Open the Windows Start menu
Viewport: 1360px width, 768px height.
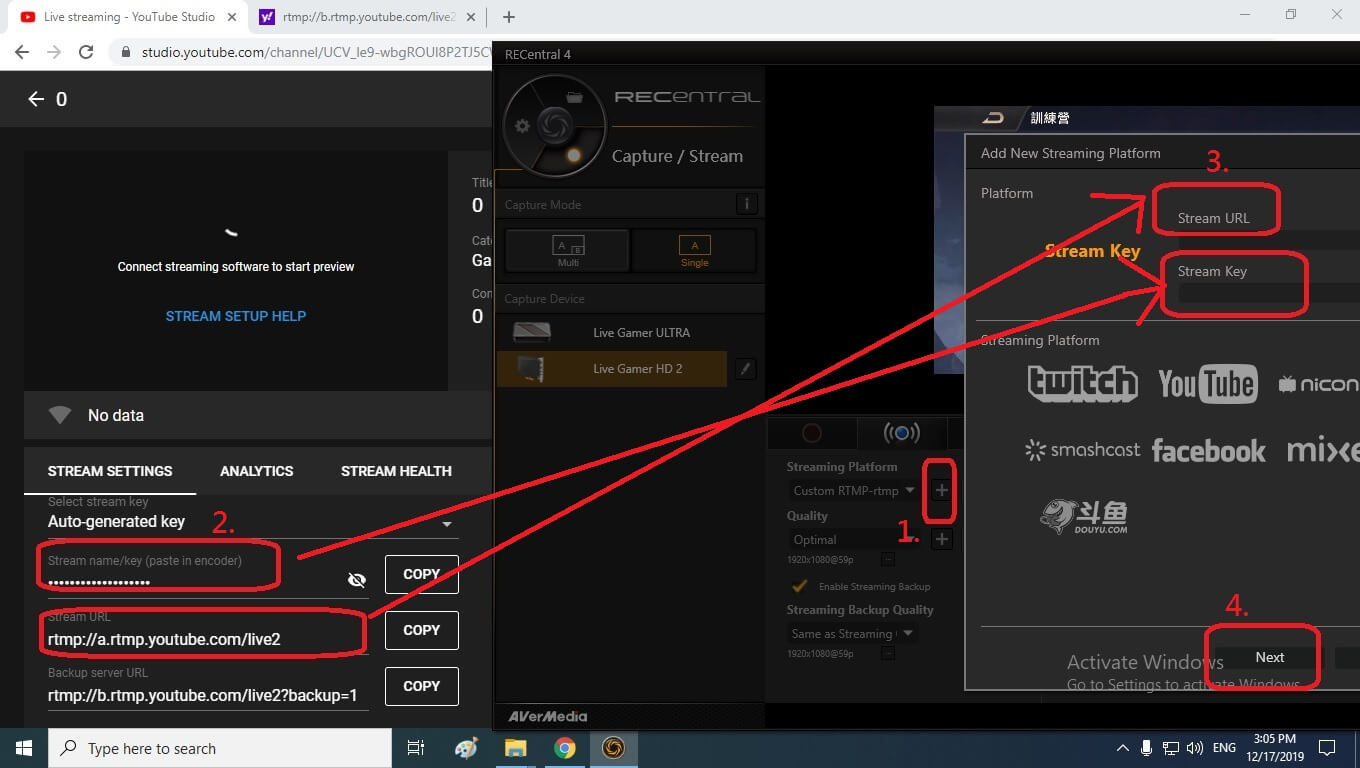tap(23, 748)
